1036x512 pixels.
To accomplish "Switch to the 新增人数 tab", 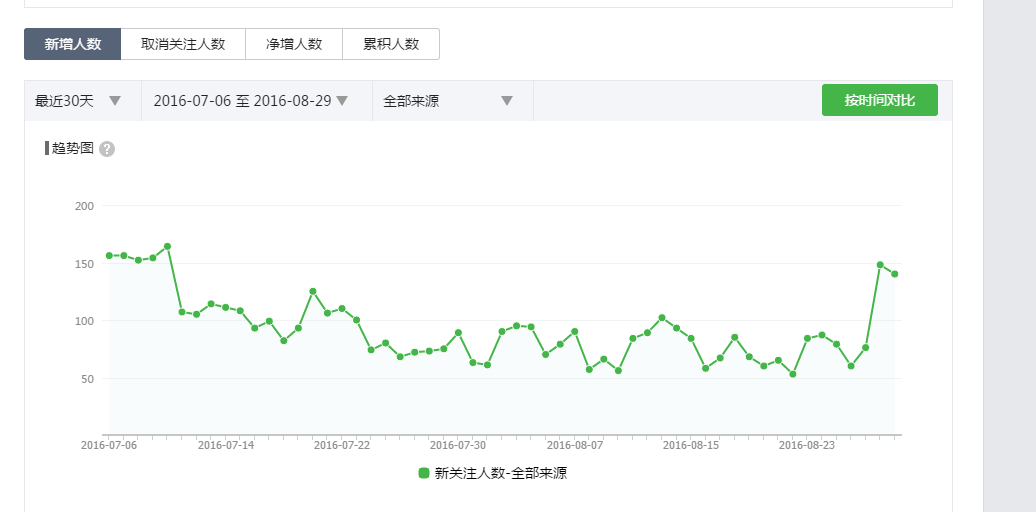I will pyautogui.click(x=73, y=44).
